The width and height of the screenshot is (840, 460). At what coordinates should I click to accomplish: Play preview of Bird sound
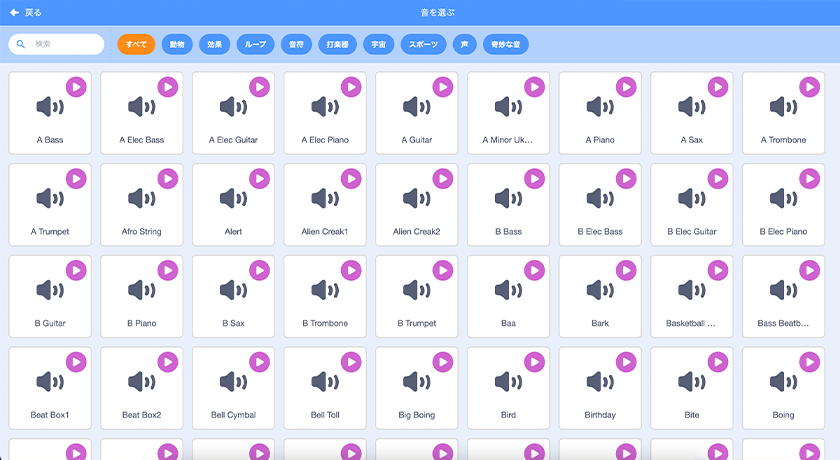pos(534,362)
